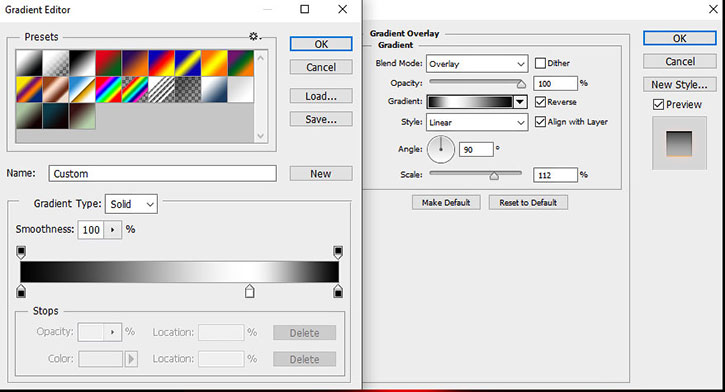Viewport: 725px width, 392px height.
Task: Select the Violet, Green, Orange preset
Action: [240, 63]
